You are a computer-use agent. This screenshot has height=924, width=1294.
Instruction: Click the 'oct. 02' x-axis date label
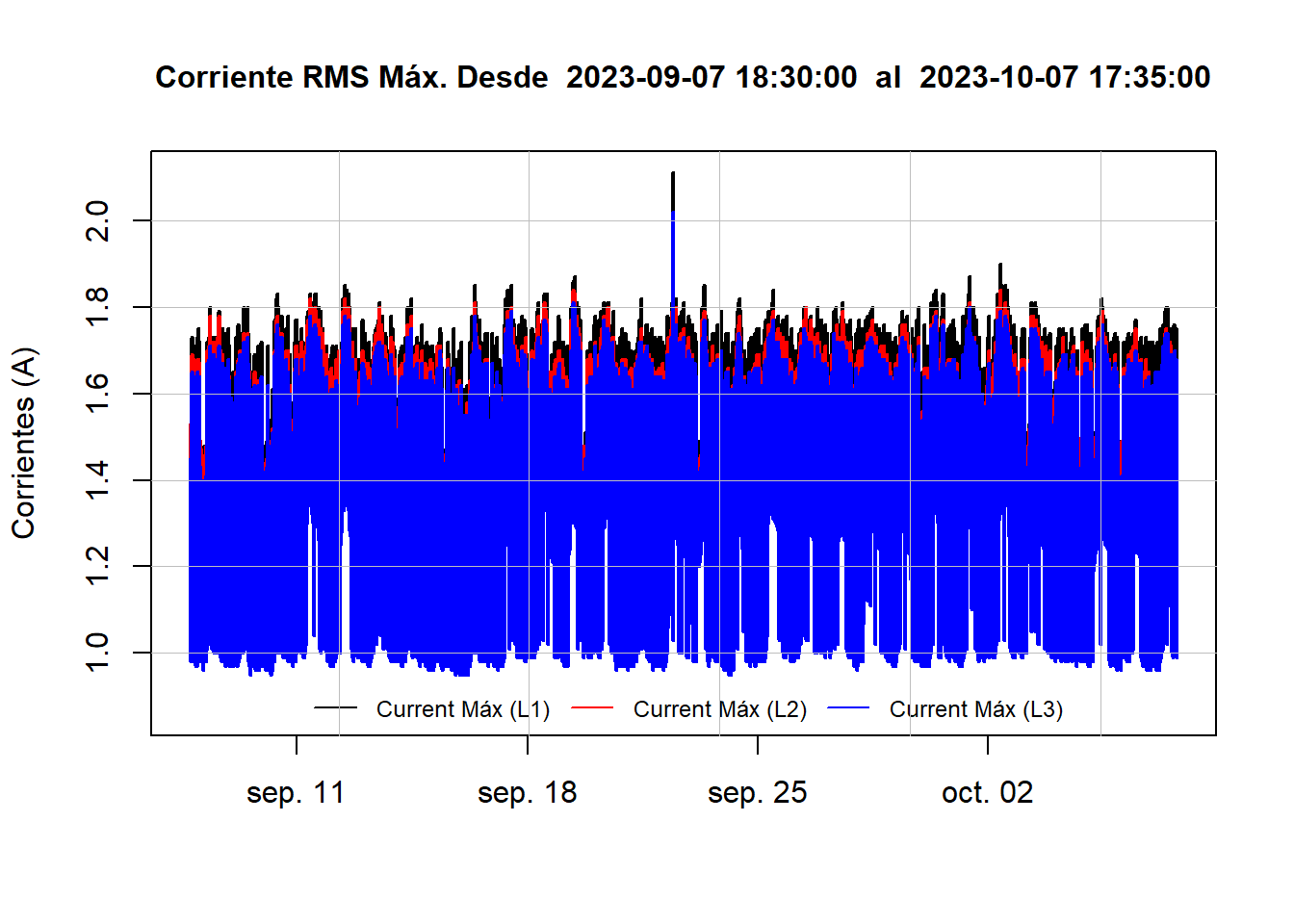987,793
